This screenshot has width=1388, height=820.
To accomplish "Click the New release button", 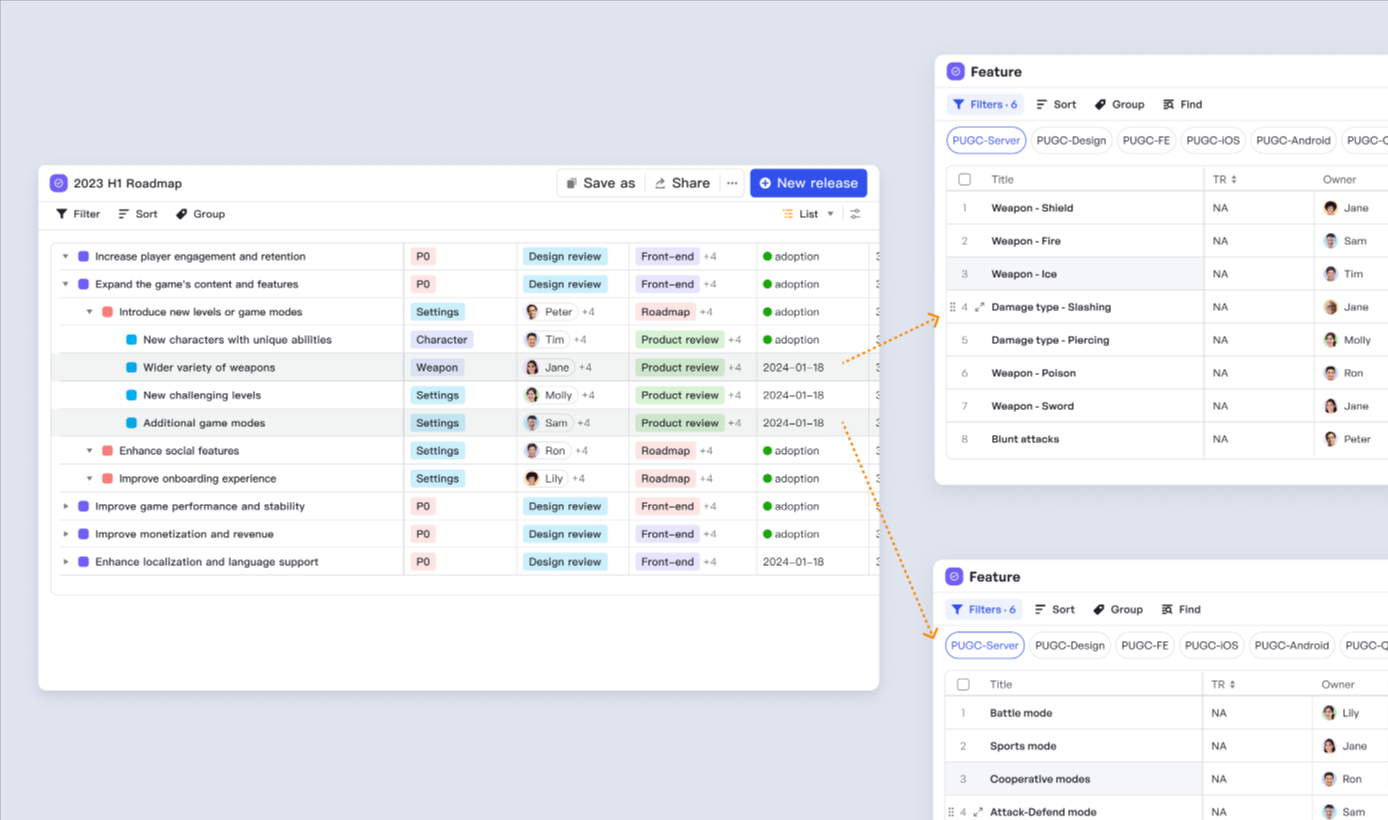I will click(808, 183).
